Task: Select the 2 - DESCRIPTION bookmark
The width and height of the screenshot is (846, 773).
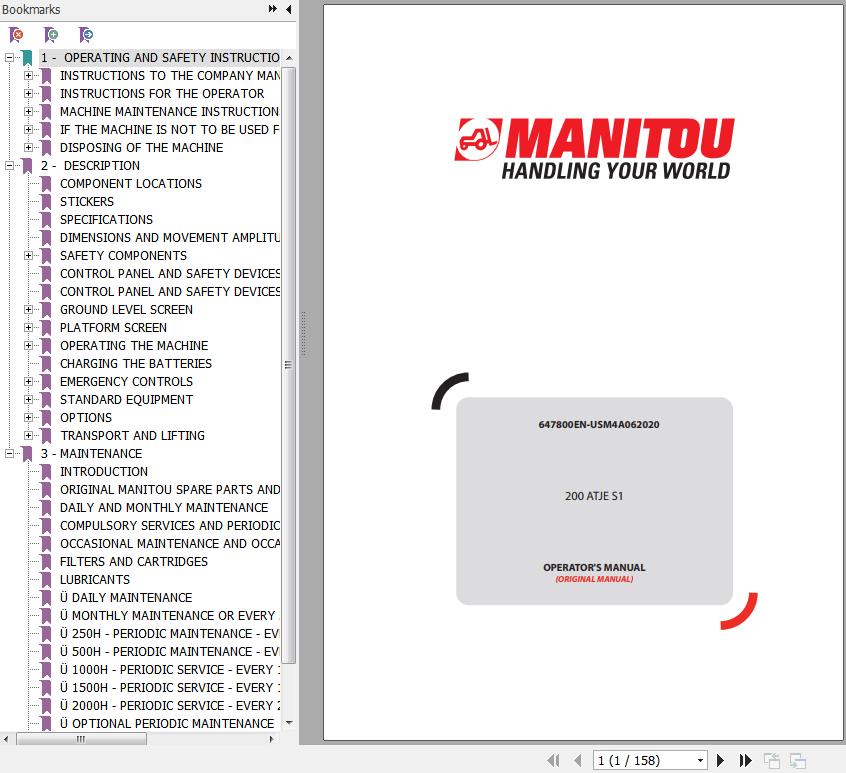Action: pyautogui.click(x=90, y=165)
